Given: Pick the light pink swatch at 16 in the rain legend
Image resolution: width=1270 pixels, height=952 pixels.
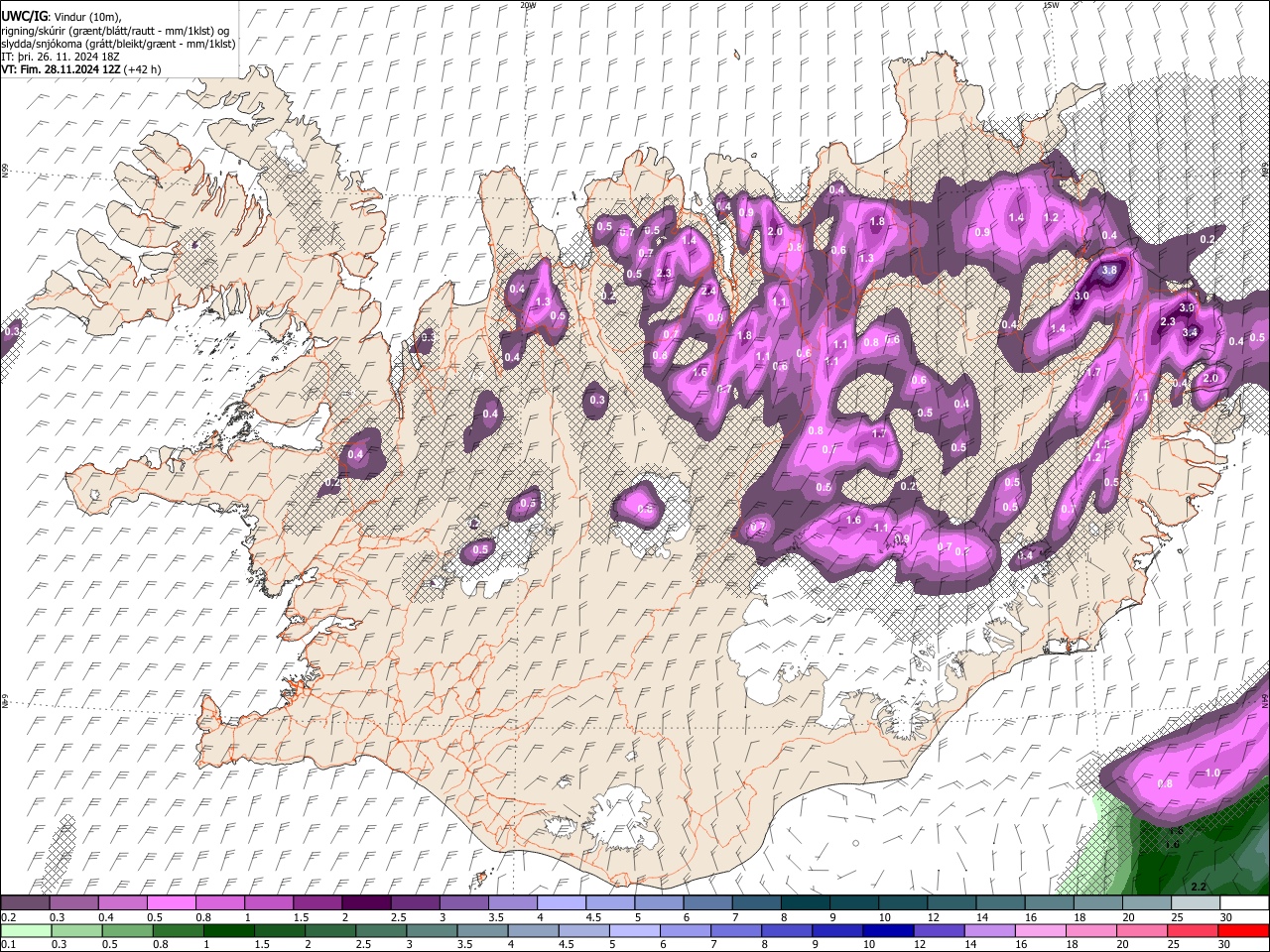Looking at the screenshot, I should pyautogui.click(x=1040, y=930).
